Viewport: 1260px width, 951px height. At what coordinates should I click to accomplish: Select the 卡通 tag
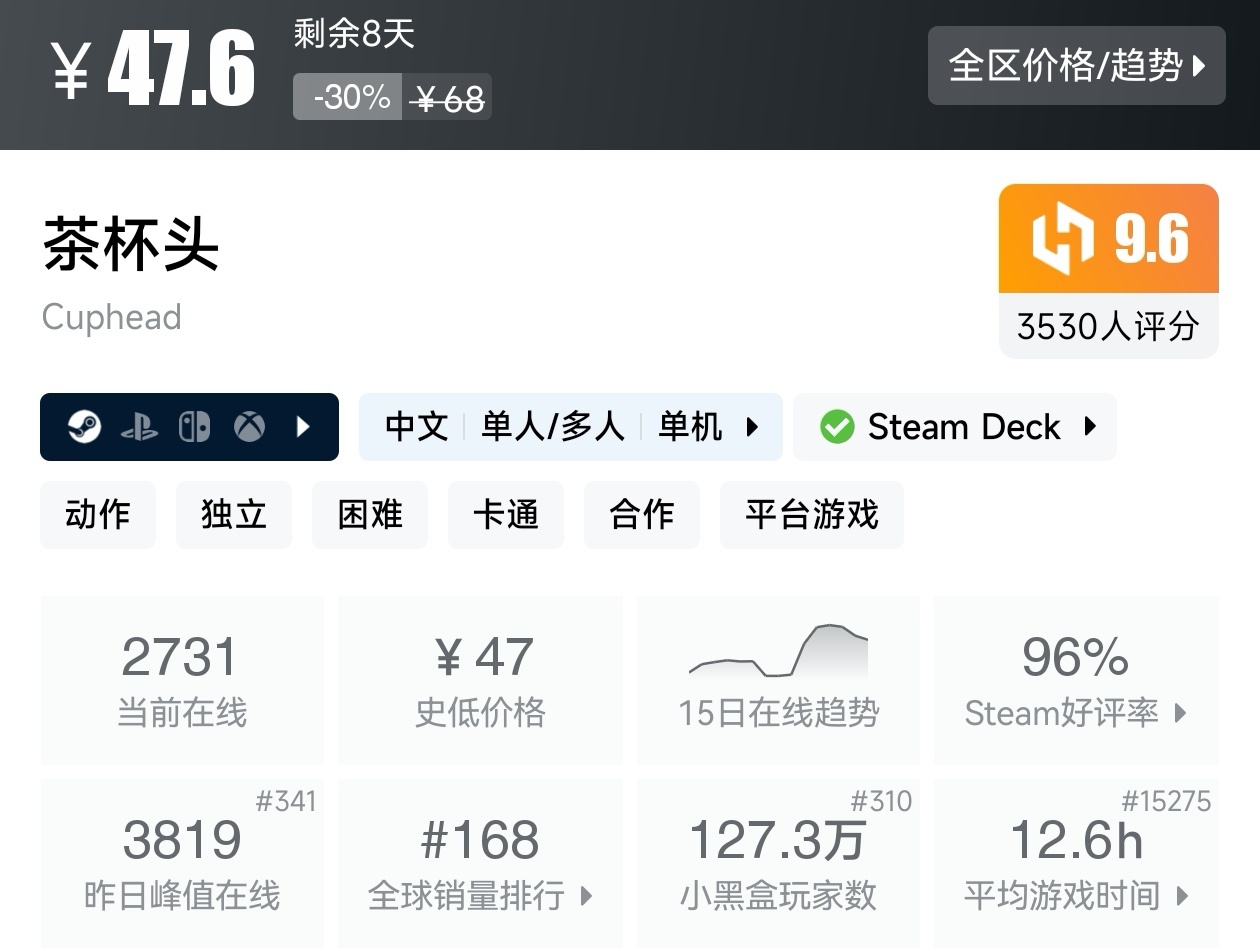[x=506, y=514]
